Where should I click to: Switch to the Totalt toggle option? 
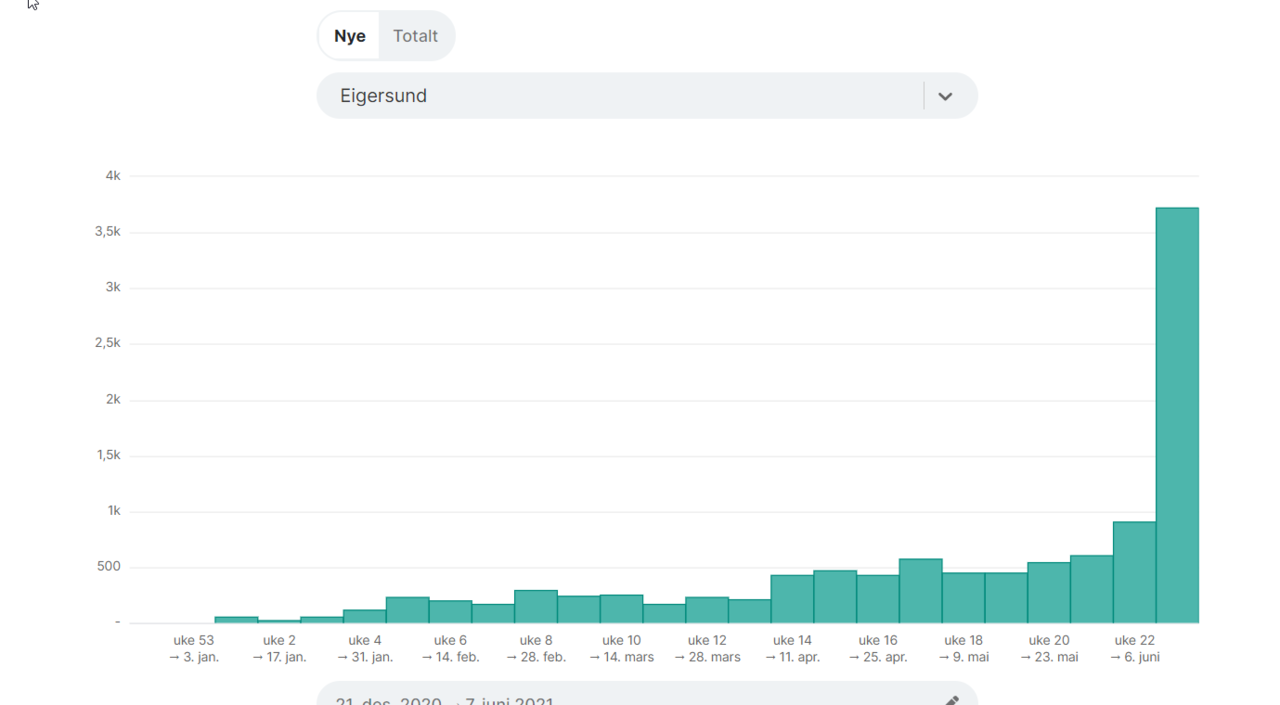415,36
